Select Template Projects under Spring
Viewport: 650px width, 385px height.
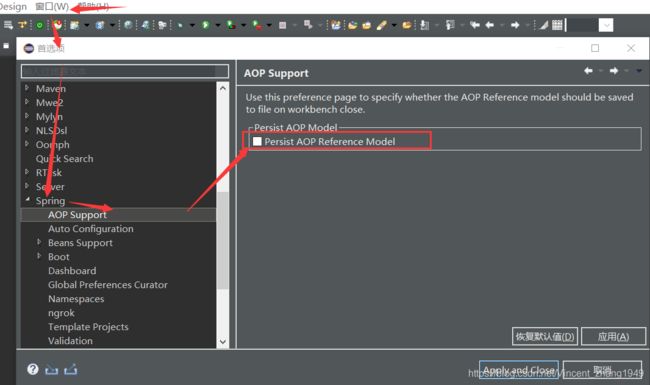[x=88, y=327]
